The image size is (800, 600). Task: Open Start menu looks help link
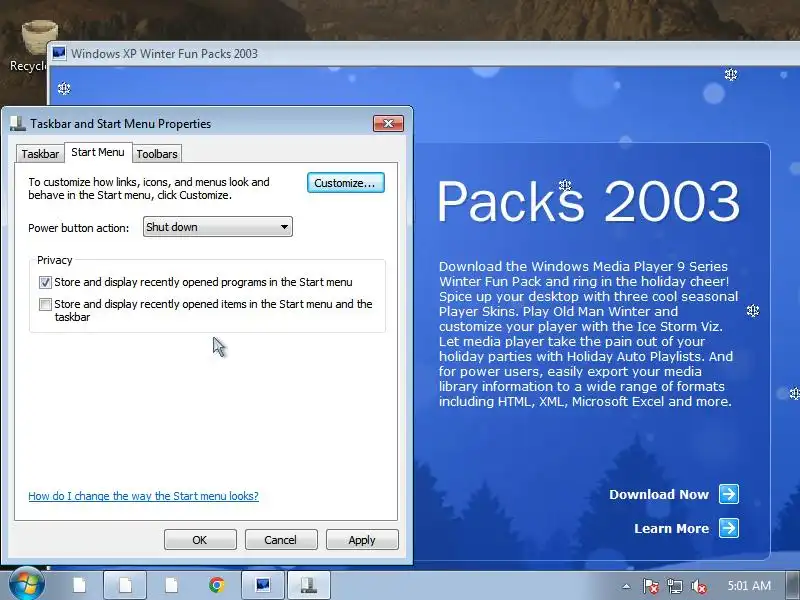click(143, 496)
